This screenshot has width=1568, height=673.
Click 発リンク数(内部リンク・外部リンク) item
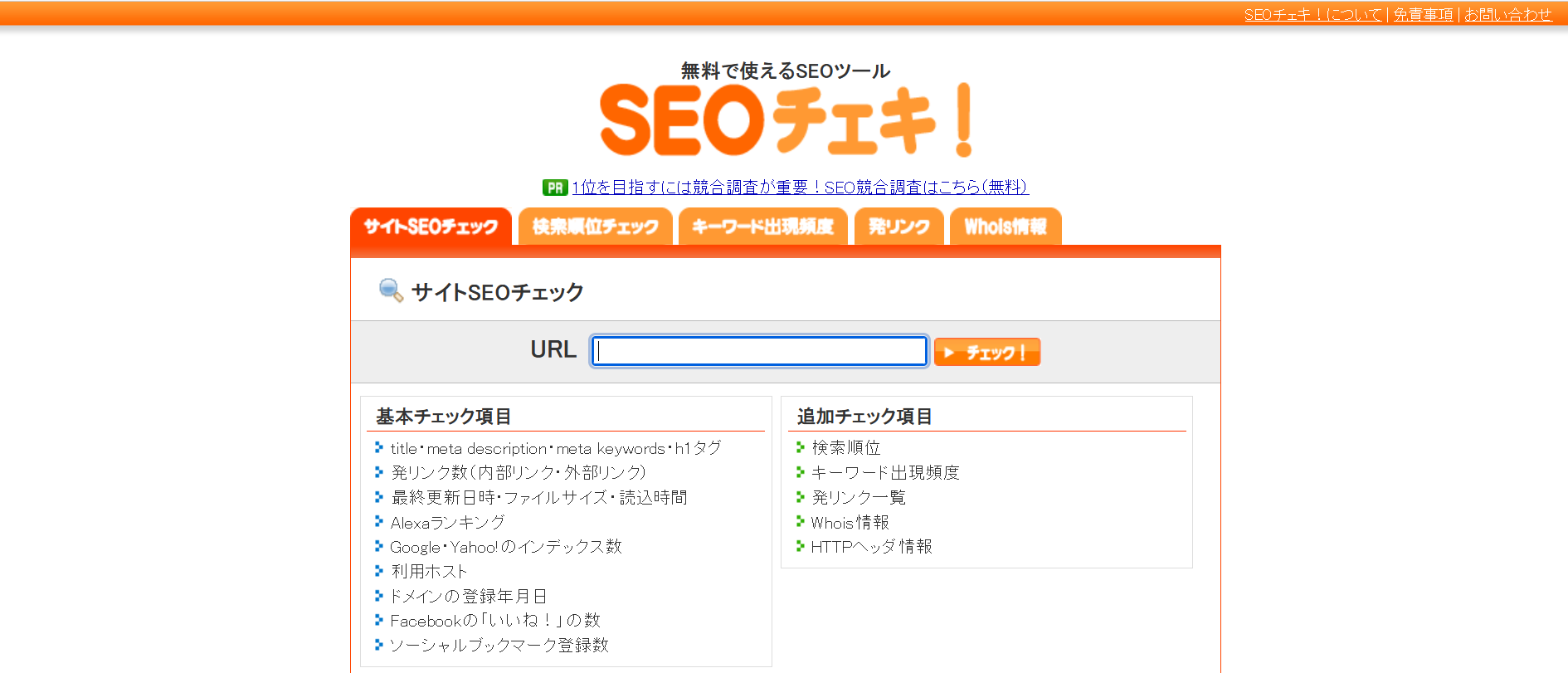(519, 472)
